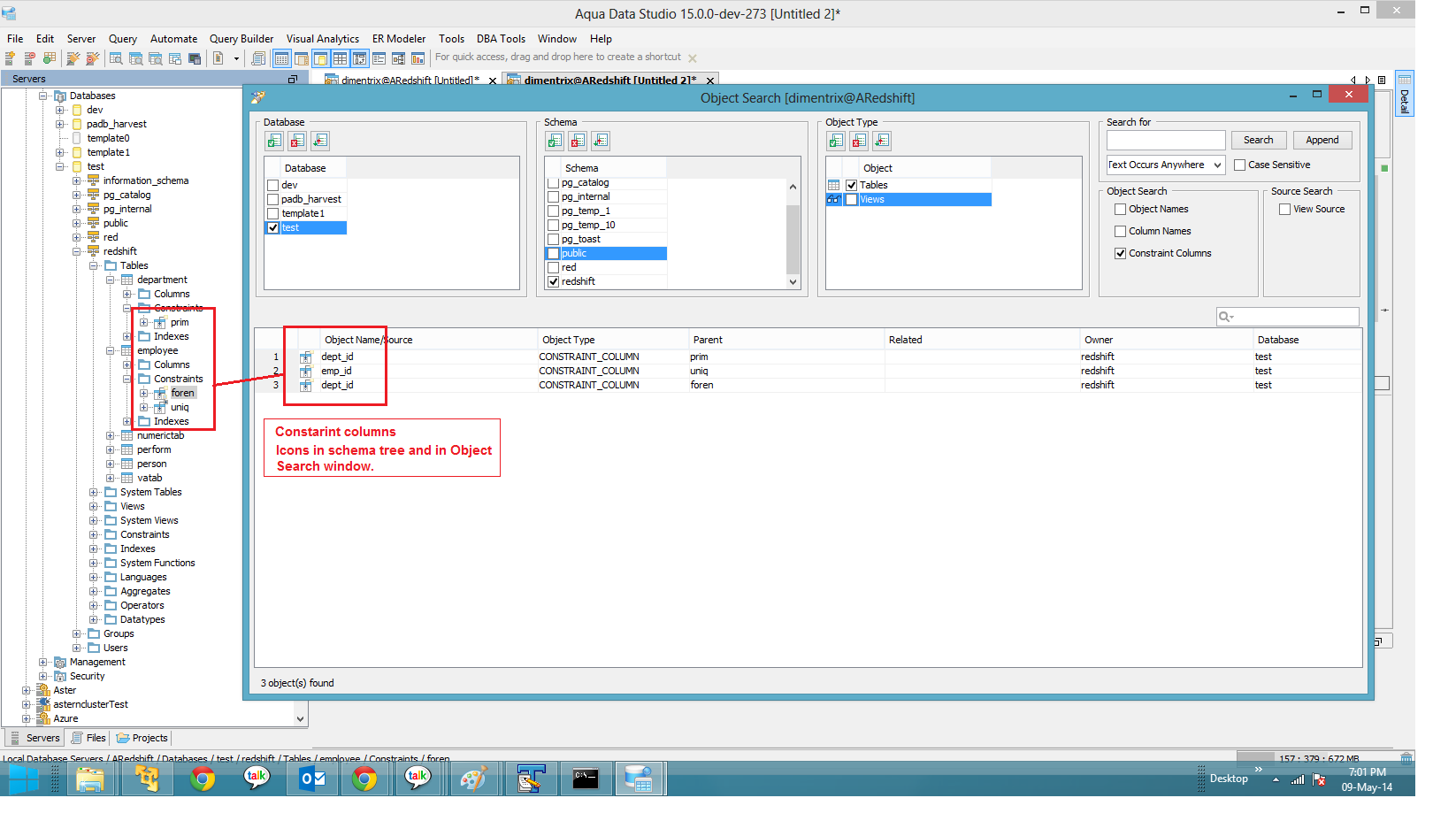
Task: Open the DBA Tools menu
Action: [501, 39]
